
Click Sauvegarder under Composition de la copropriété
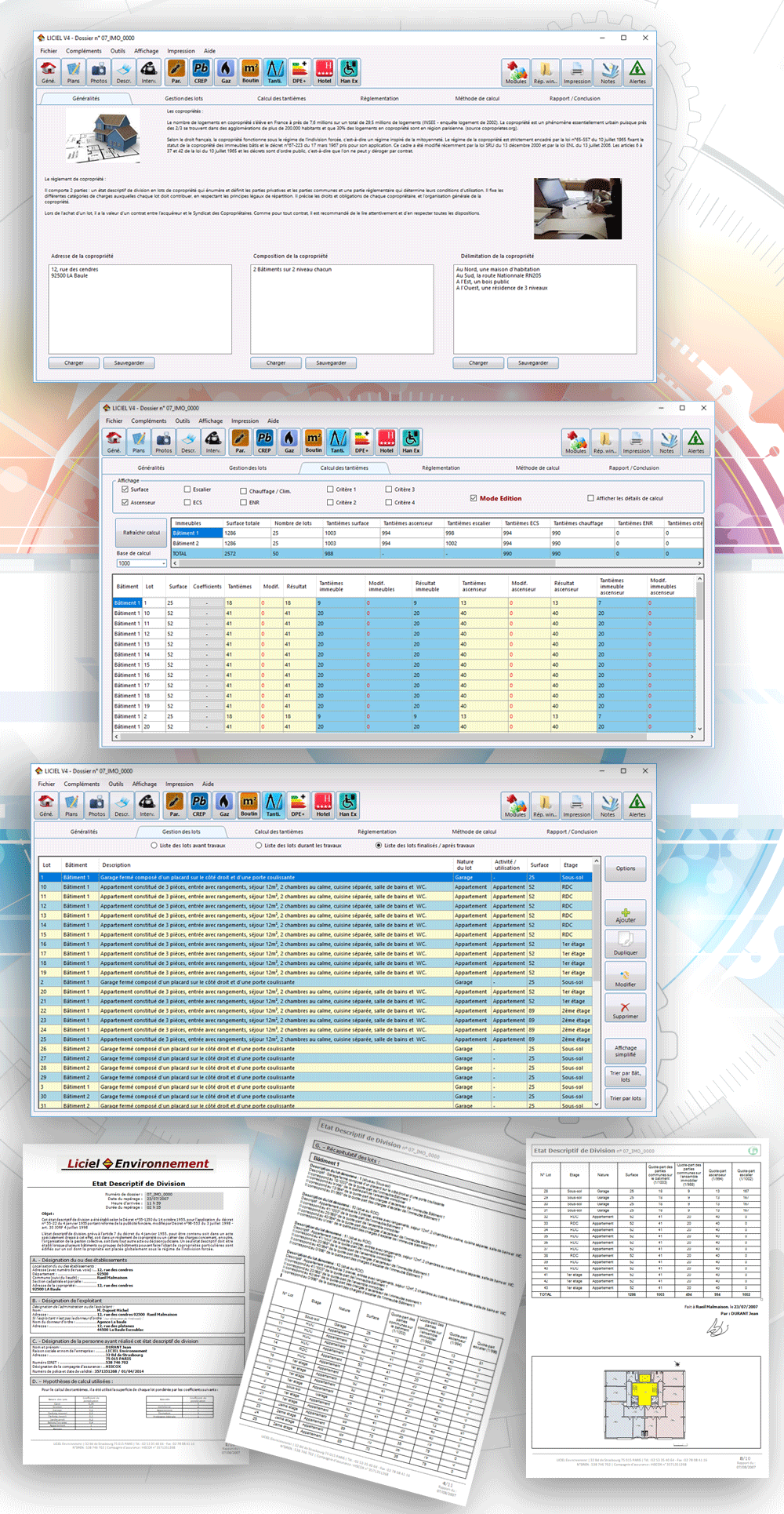click(331, 363)
